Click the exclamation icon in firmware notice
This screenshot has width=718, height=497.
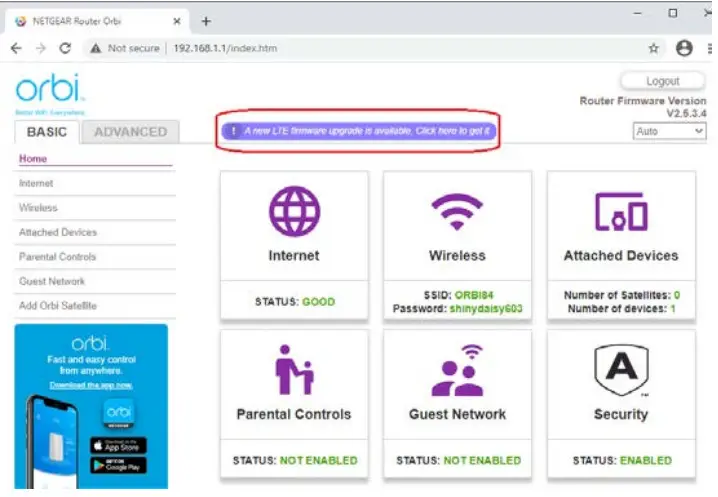233,131
